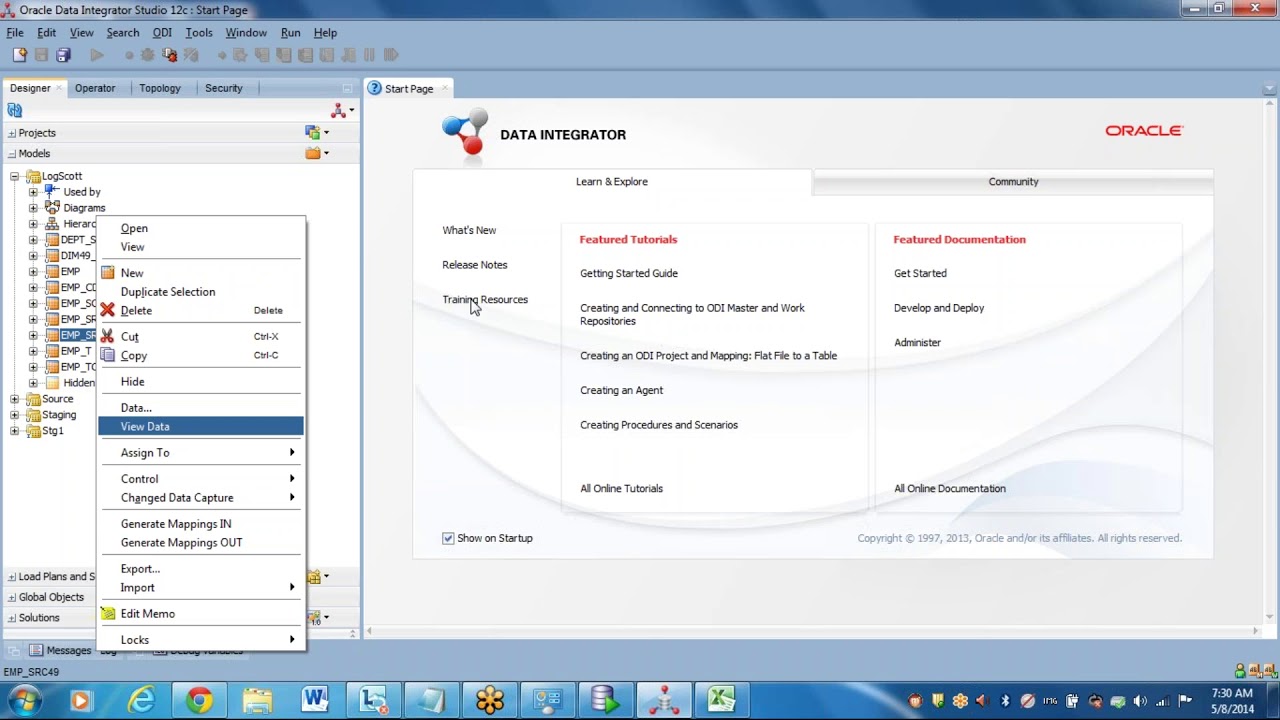Click the Start Page help icon
Viewport: 1280px width, 720px height.
(x=375, y=88)
